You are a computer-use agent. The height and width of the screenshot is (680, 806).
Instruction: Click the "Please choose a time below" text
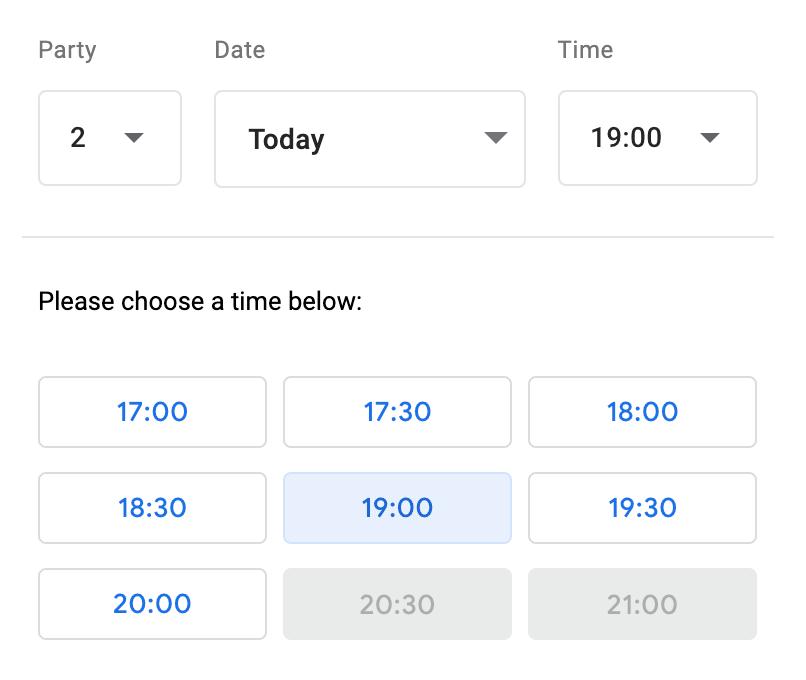(x=199, y=301)
